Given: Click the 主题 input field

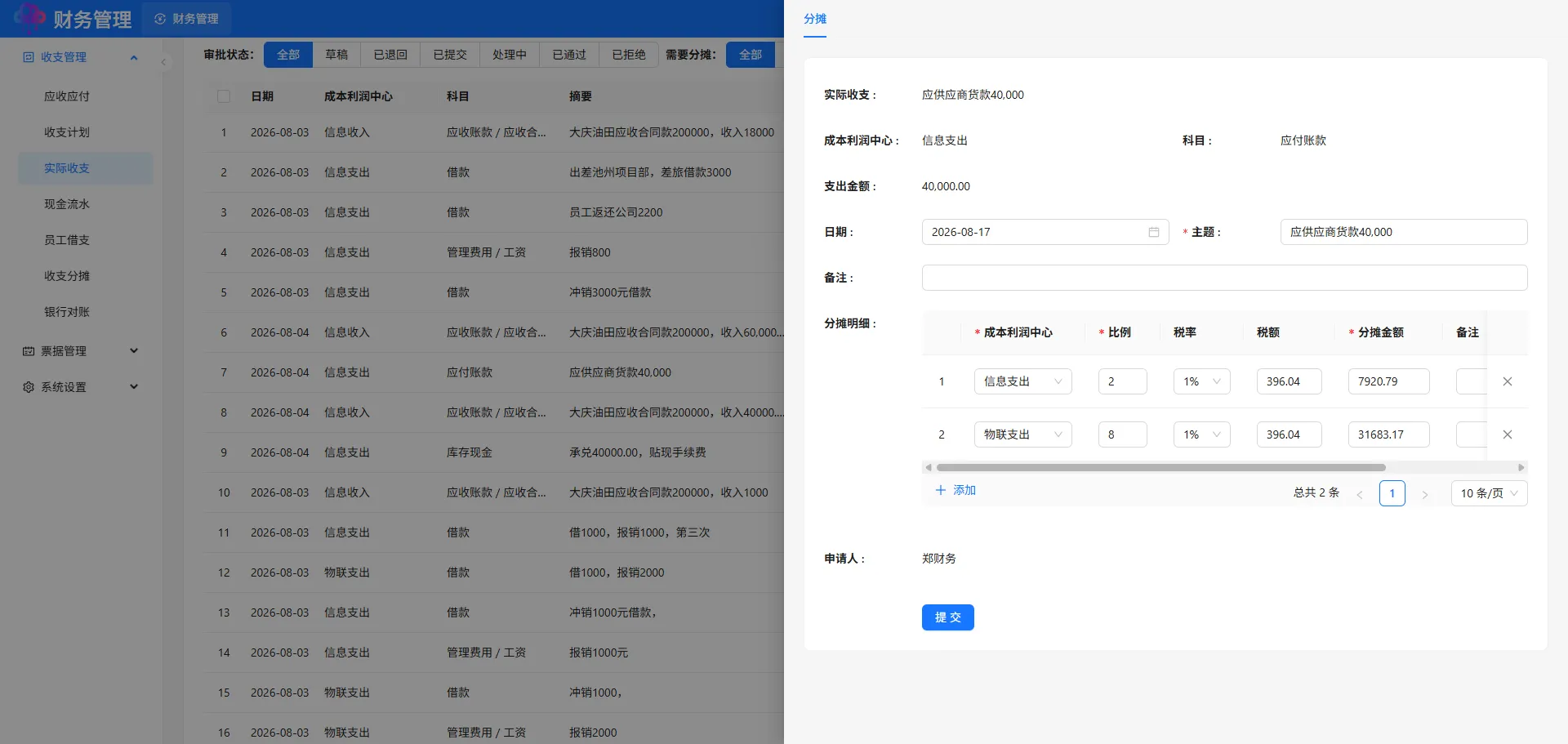Looking at the screenshot, I should click(x=1404, y=232).
